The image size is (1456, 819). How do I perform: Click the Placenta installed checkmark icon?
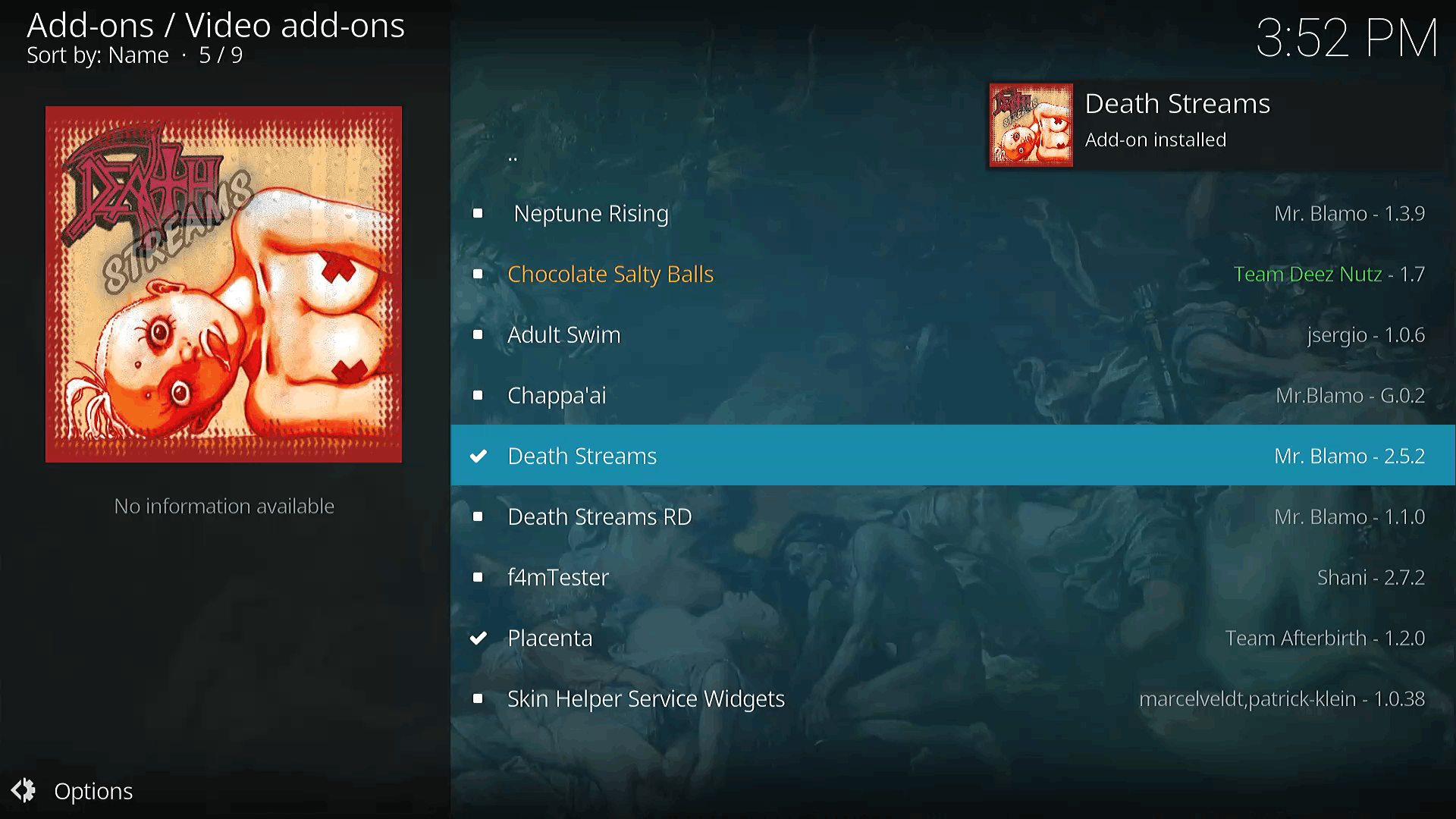point(478,638)
